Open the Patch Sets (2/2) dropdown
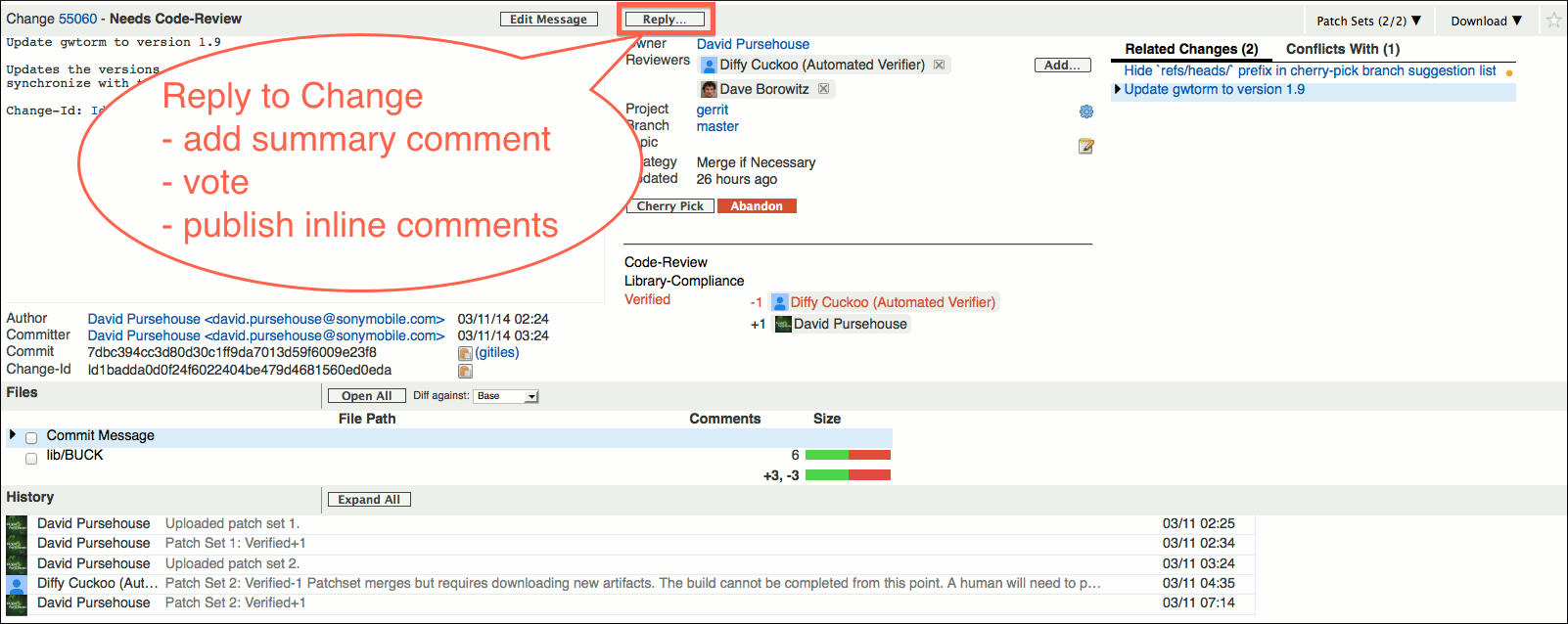The width and height of the screenshot is (1568, 624). 1367,21
